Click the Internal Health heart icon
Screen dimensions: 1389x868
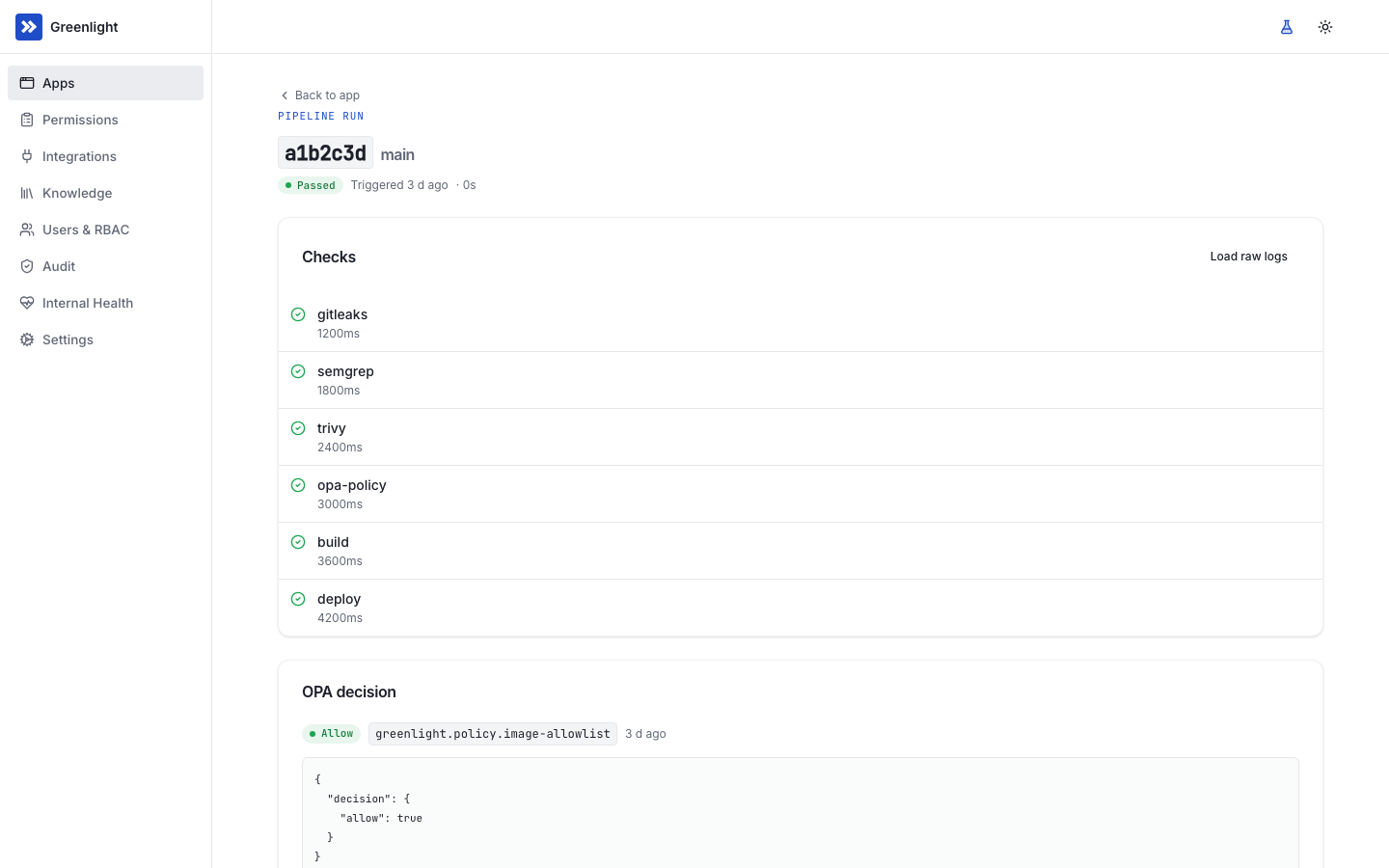[x=27, y=303]
